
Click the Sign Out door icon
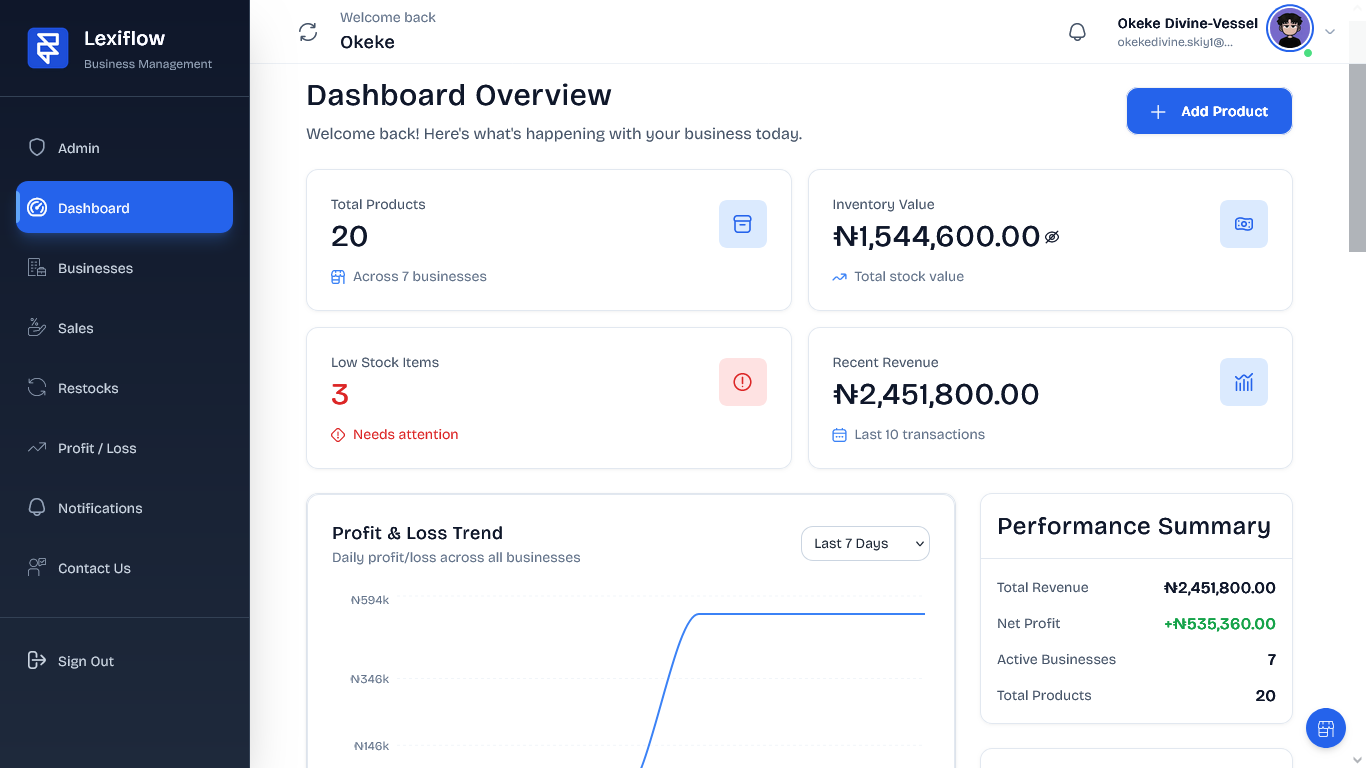click(x=37, y=660)
